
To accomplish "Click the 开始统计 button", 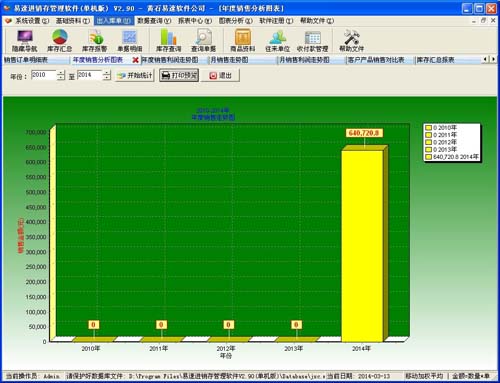I will coord(135,76).
